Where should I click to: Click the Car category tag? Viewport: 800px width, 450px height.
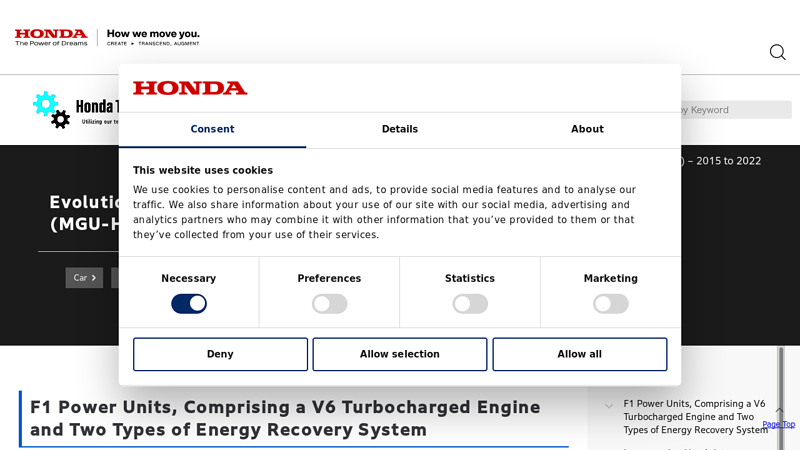coord(84,278)
